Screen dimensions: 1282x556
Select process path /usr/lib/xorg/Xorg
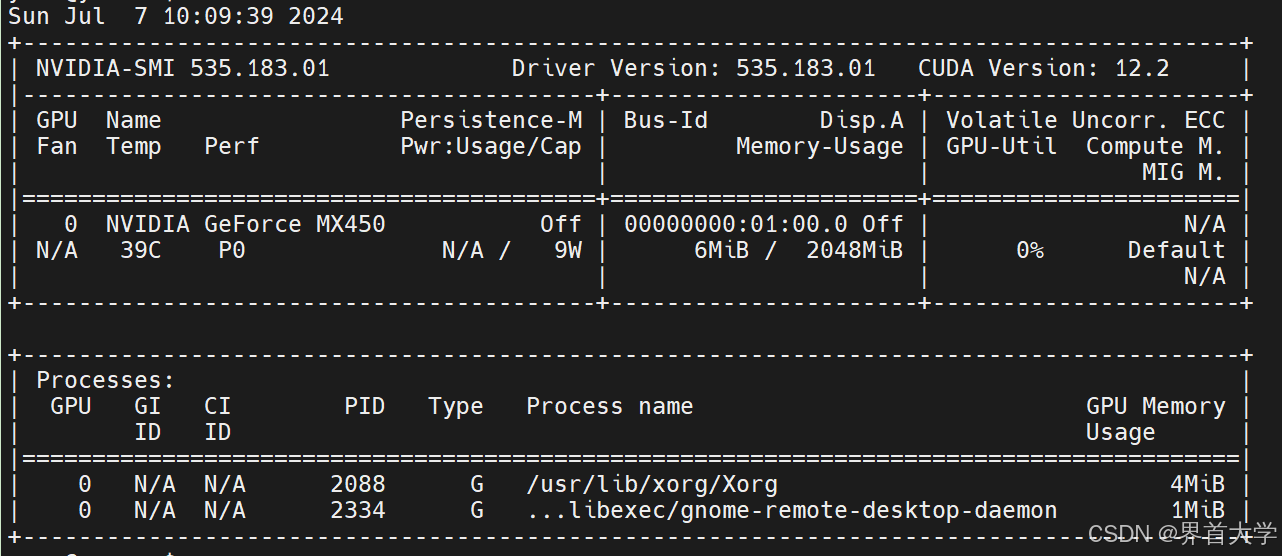(652, 485)
